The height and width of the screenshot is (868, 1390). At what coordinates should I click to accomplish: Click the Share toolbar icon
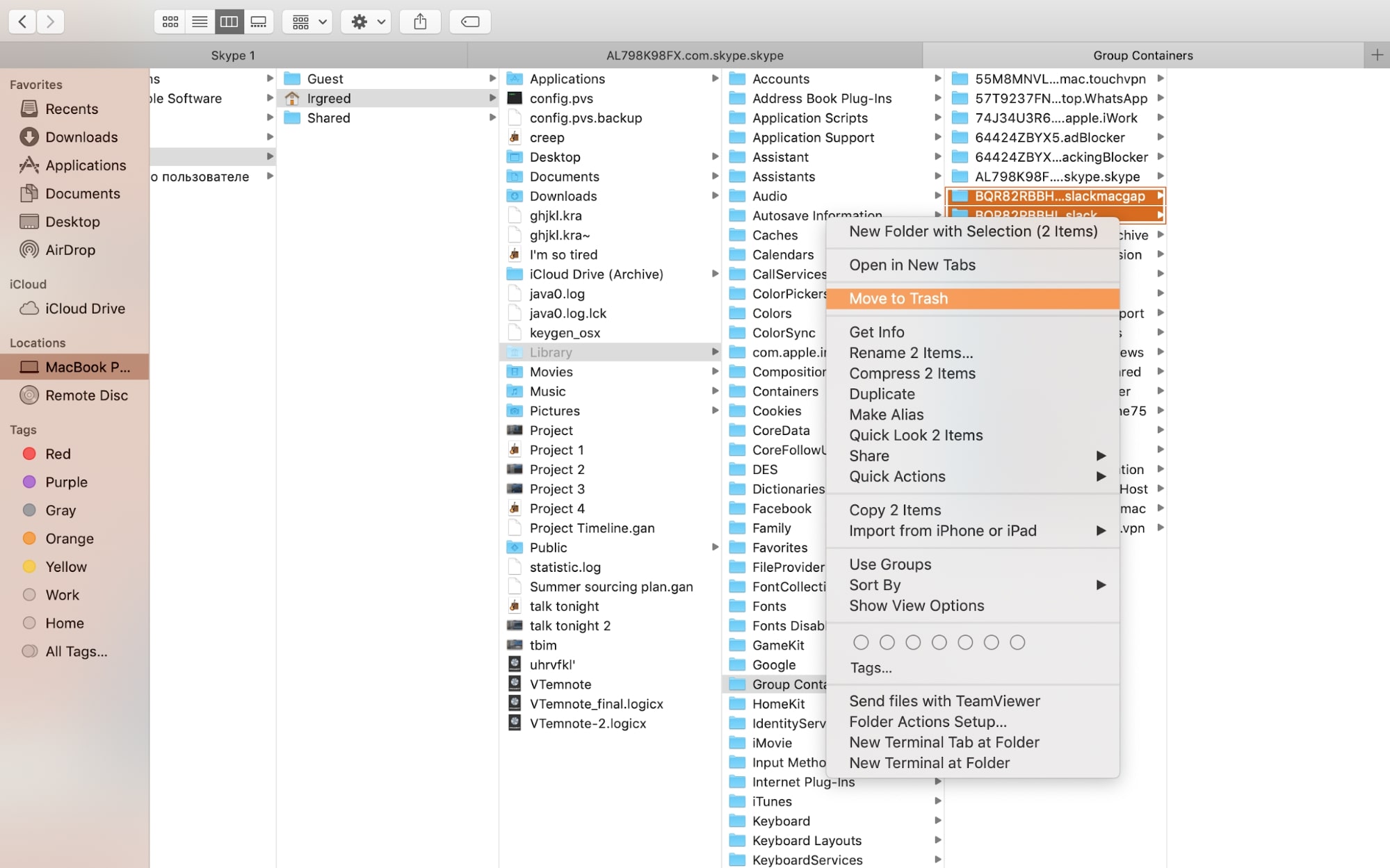point(420,21)
